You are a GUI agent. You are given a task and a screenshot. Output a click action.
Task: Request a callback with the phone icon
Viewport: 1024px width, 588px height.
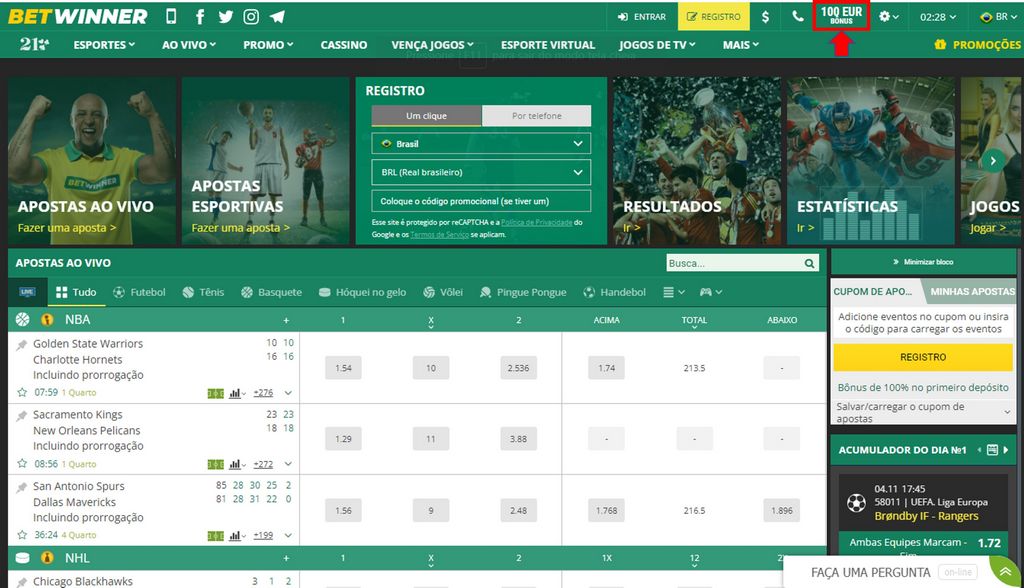[797, 16]
